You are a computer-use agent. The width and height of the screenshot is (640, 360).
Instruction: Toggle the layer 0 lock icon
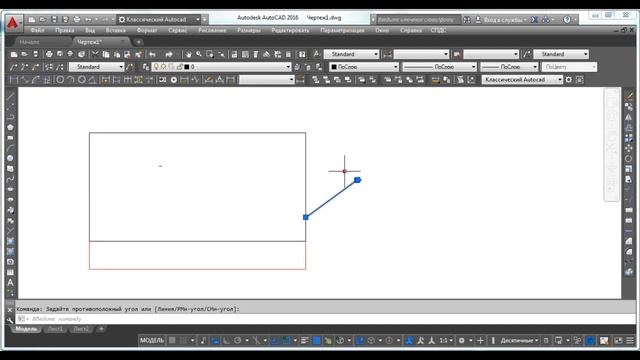pyautogui.click(x=179, y=67)
